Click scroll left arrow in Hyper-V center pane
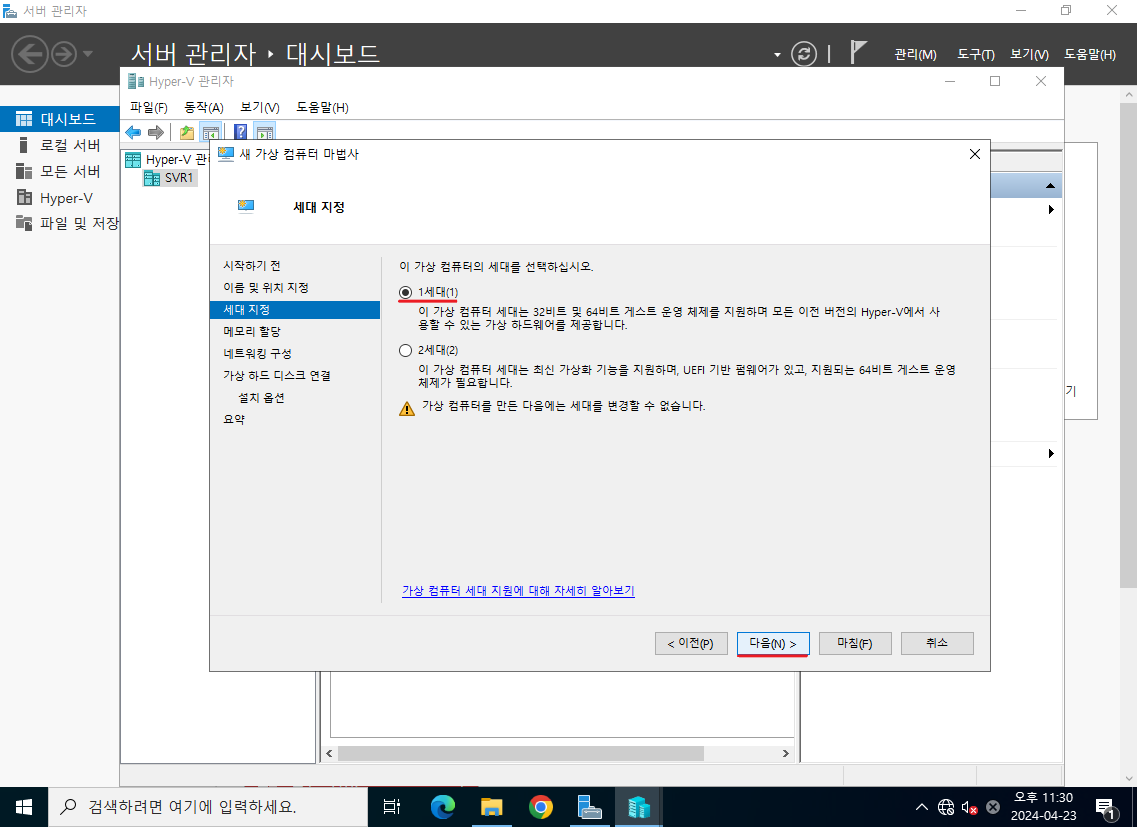 coord(329,754)
